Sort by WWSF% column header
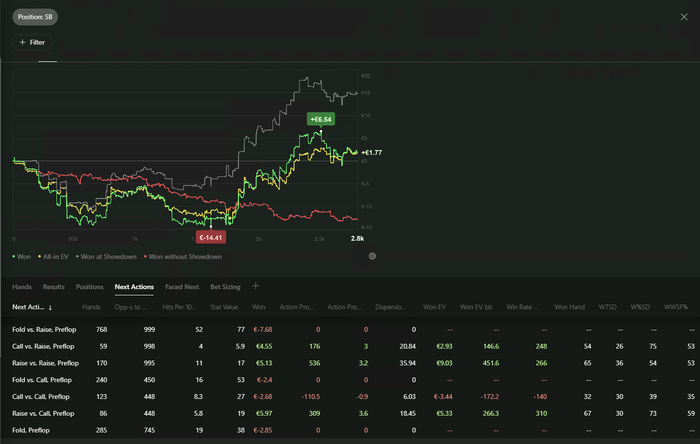Screen dimensions: 700x444 (675, 307)
